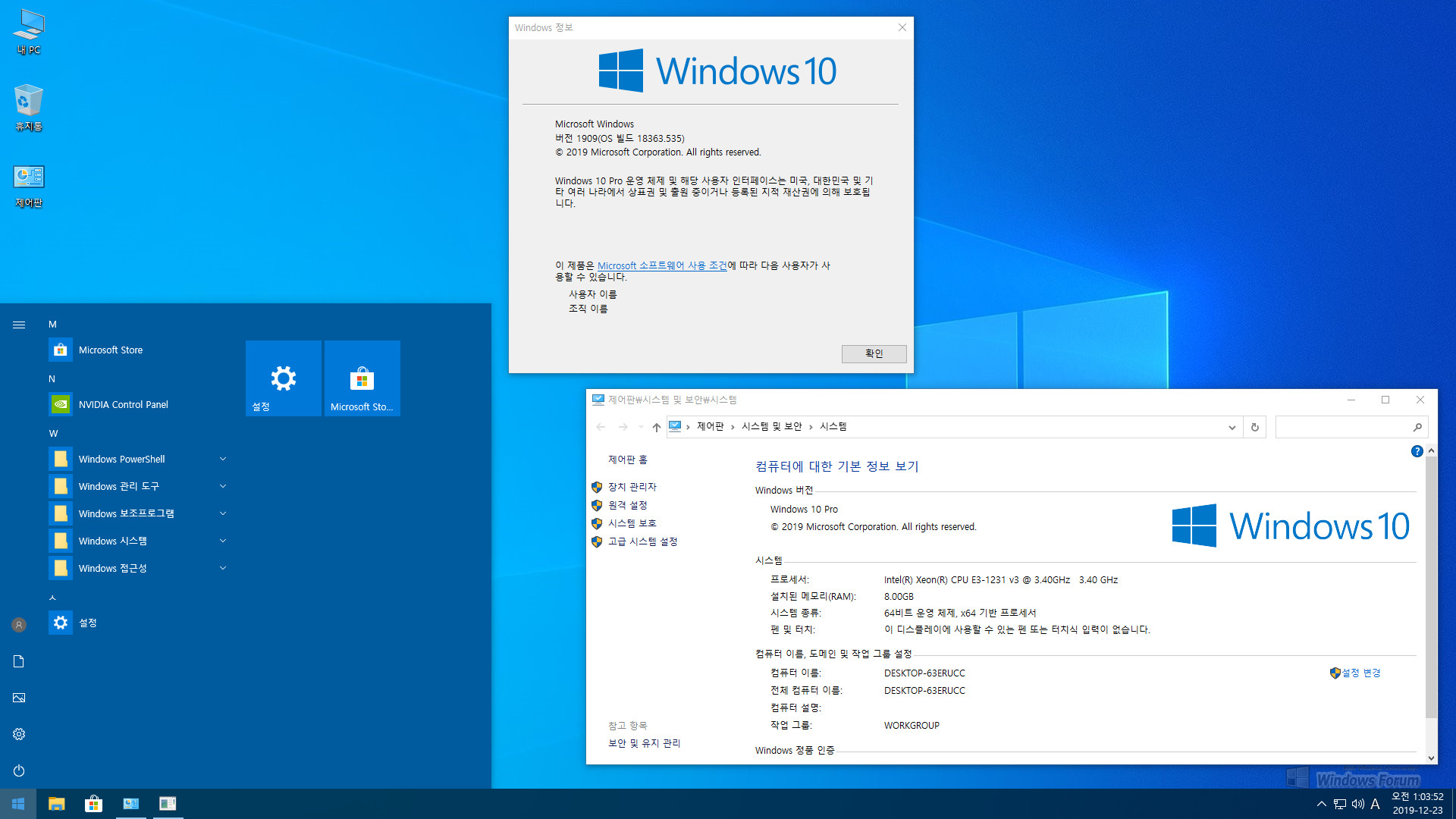Open Documents from Start sidebar

click(x=19, y=661)
